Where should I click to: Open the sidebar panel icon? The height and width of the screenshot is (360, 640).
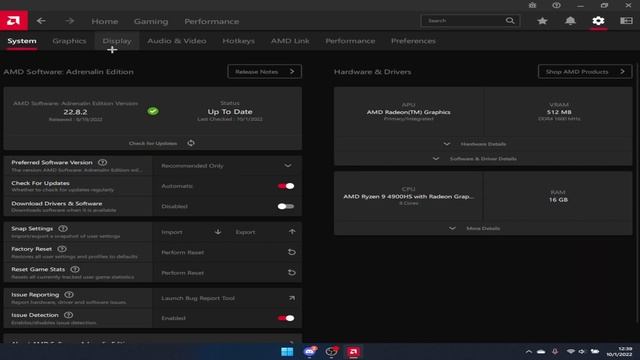pyautogui.click(x=626, y=20)
